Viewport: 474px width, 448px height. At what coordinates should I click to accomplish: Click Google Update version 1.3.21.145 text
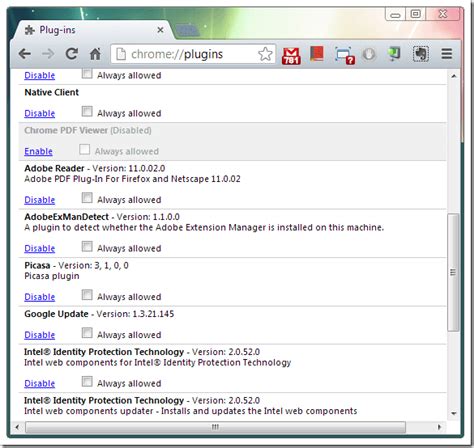[x=135, y=314]
